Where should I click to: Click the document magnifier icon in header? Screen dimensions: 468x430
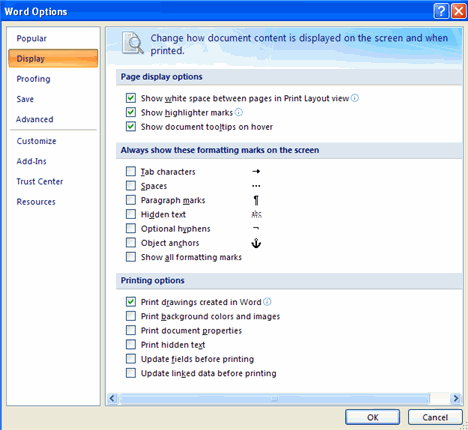tap(133, 43)
